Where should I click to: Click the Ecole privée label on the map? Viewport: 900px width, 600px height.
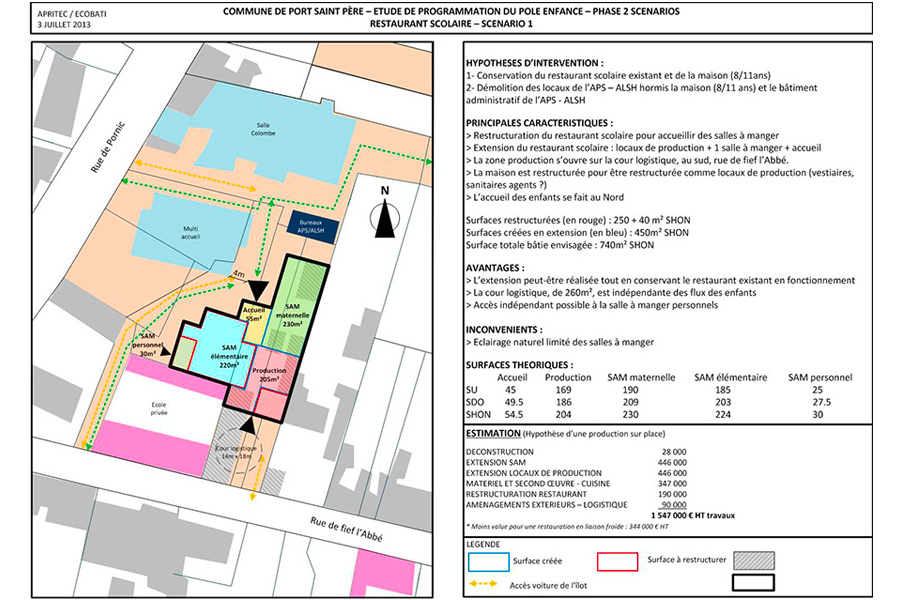pyautogui.click(x=159, y=408)
